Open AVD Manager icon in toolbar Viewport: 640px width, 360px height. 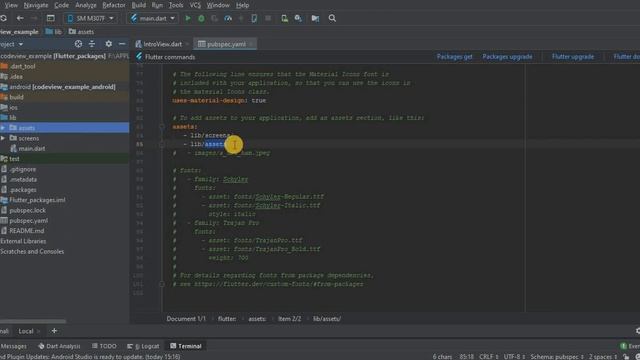click(284, 18)
